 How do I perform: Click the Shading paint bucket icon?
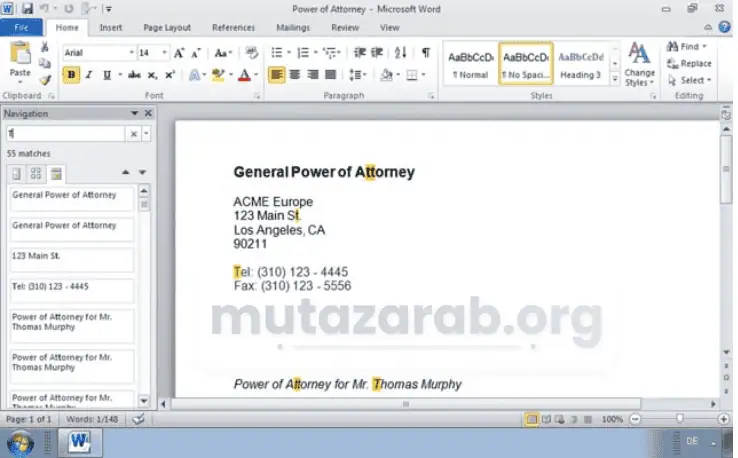tap(386, 75)
